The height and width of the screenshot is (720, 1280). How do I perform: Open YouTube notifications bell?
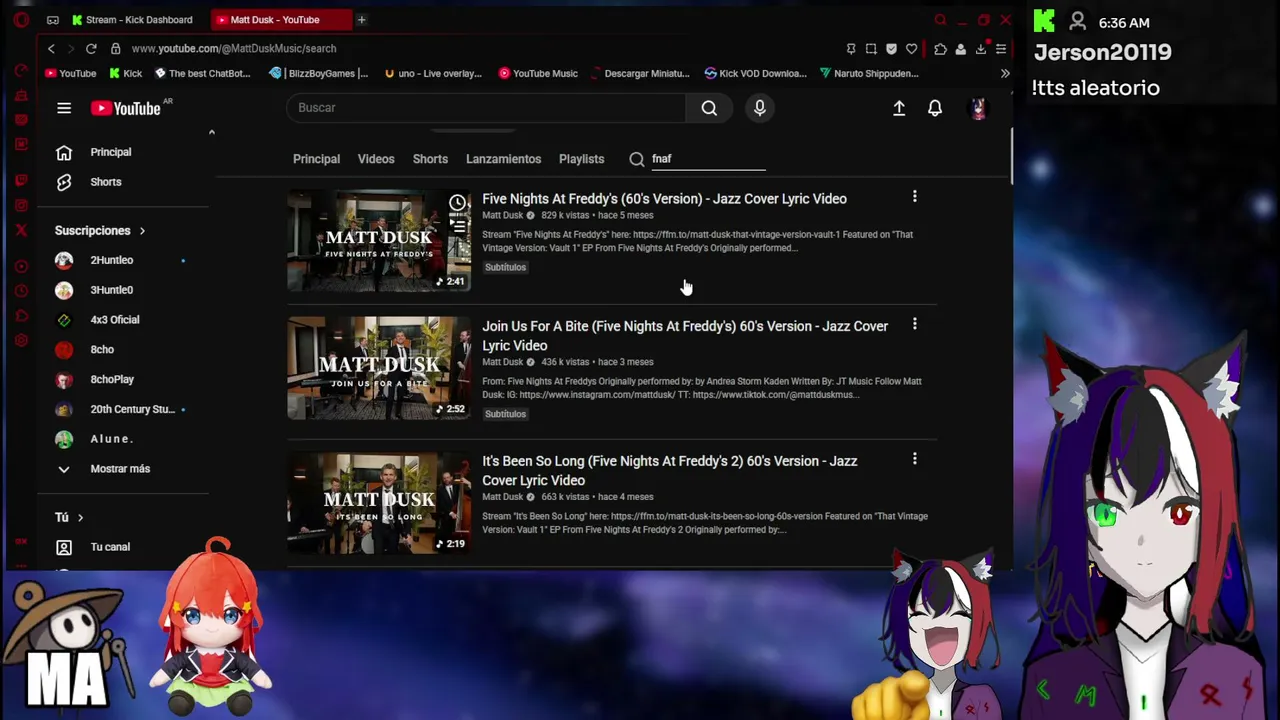click(935, 108)
